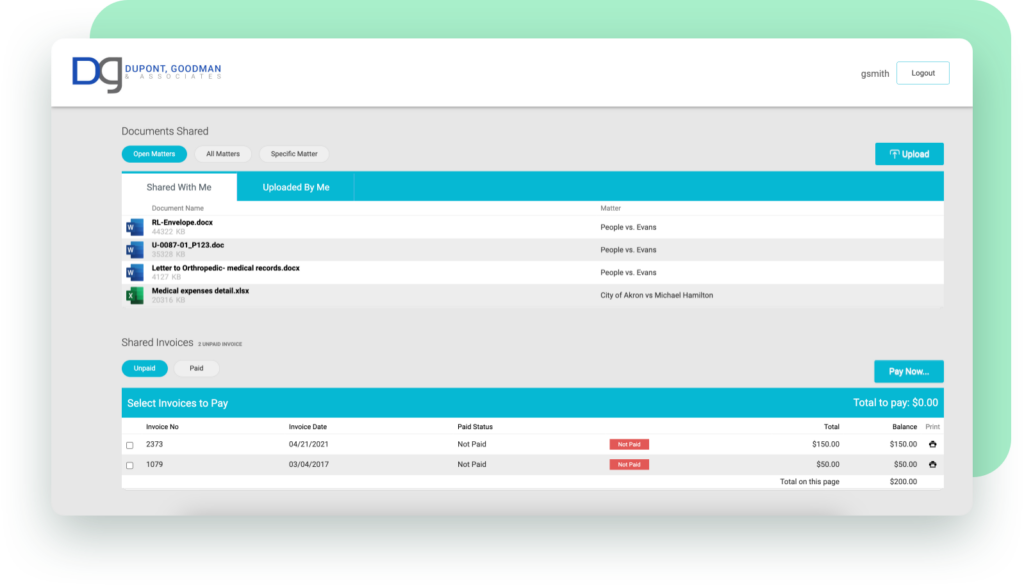
Task: Print invoice 2373 using printer icon
Action: pyautogui.click(x=932, y=444)
